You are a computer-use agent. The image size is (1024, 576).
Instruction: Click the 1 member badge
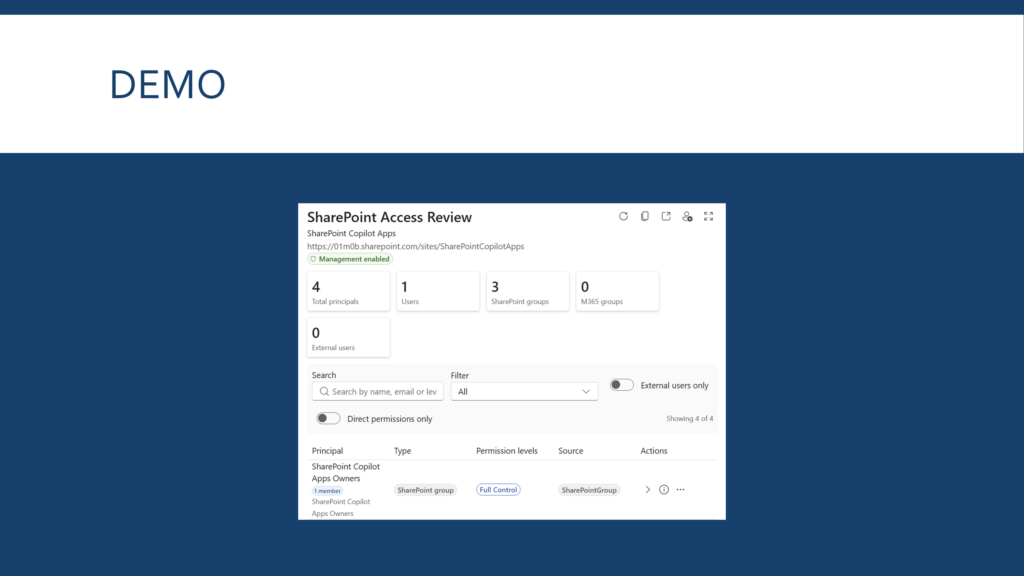[327, 491]
